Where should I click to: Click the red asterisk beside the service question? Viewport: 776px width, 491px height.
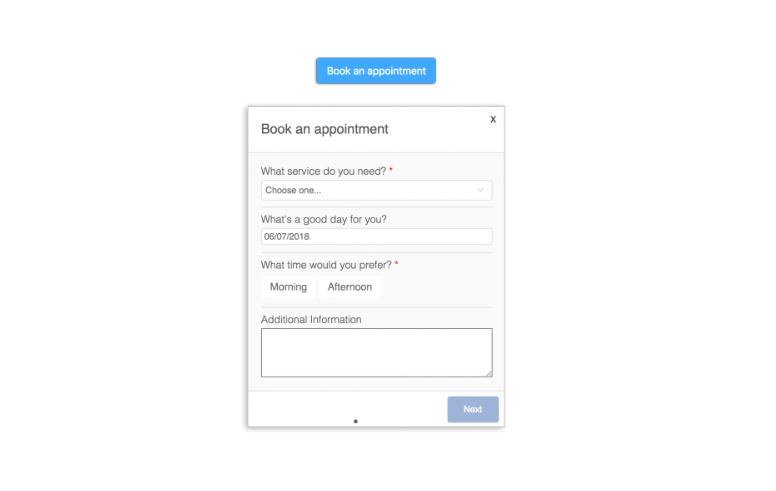[x=391, y=171]
